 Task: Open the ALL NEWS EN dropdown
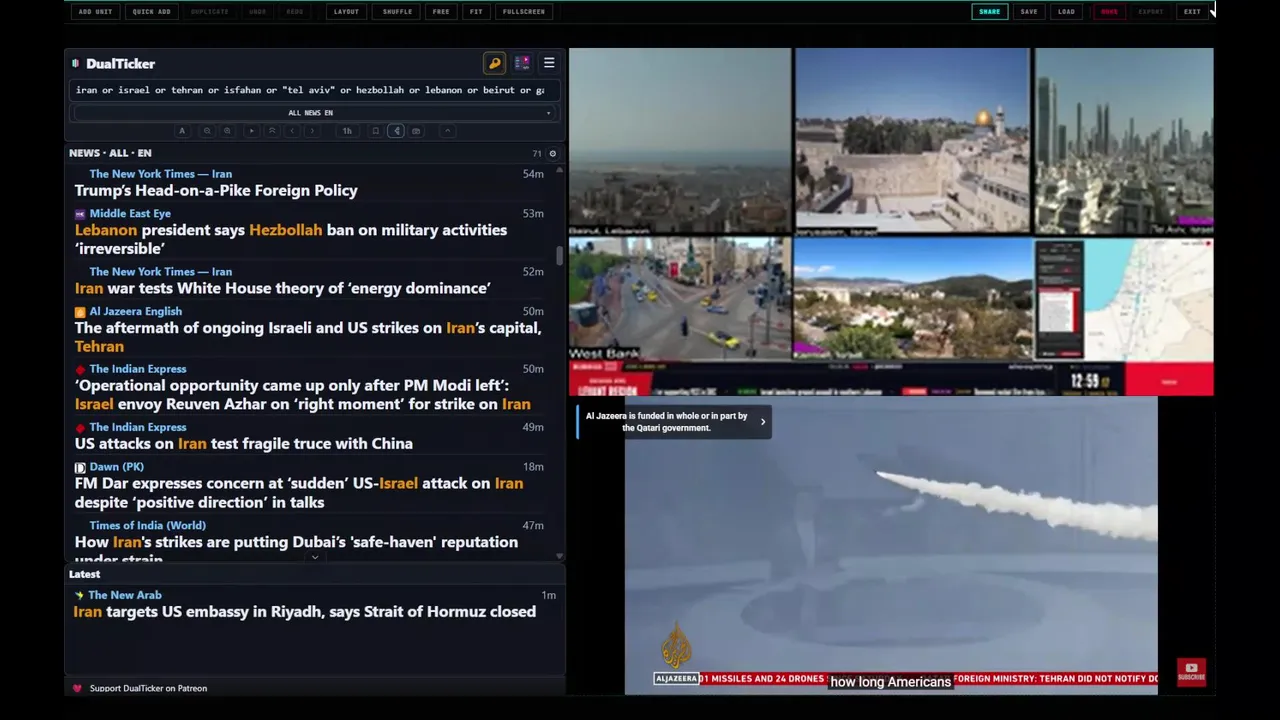click(313, 113)
